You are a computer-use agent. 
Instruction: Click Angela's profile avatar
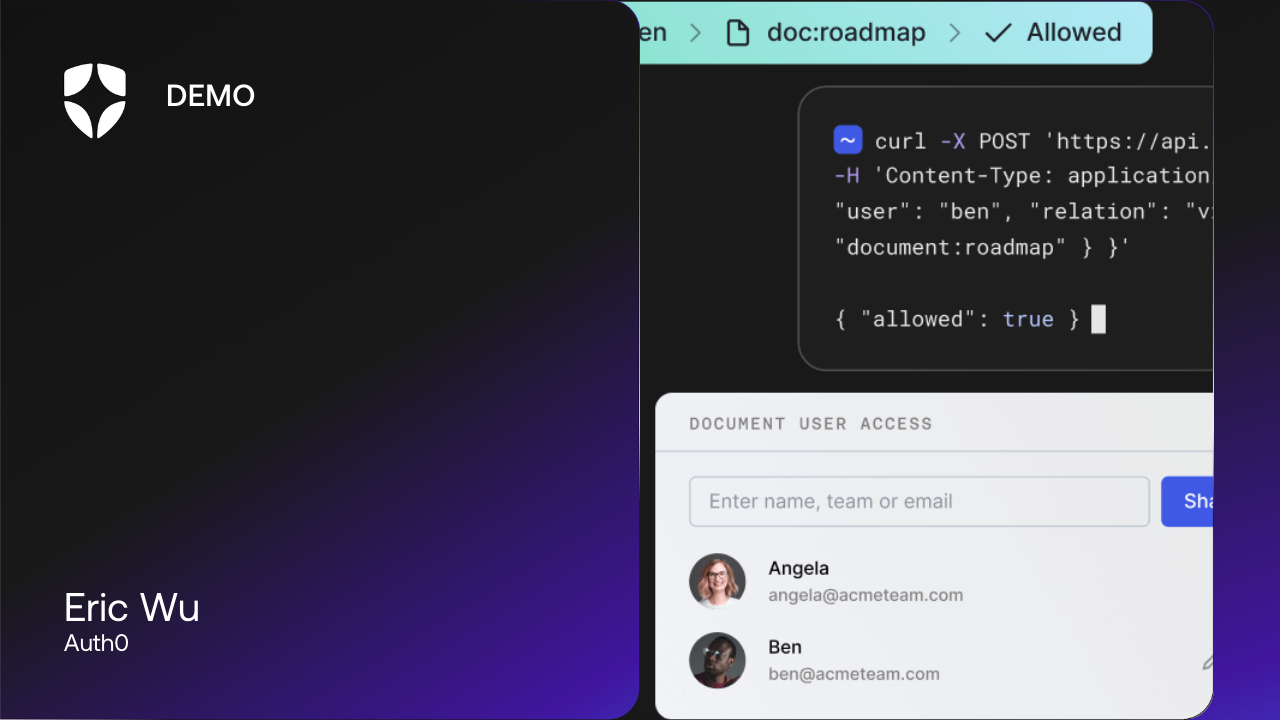click(717, 581)
